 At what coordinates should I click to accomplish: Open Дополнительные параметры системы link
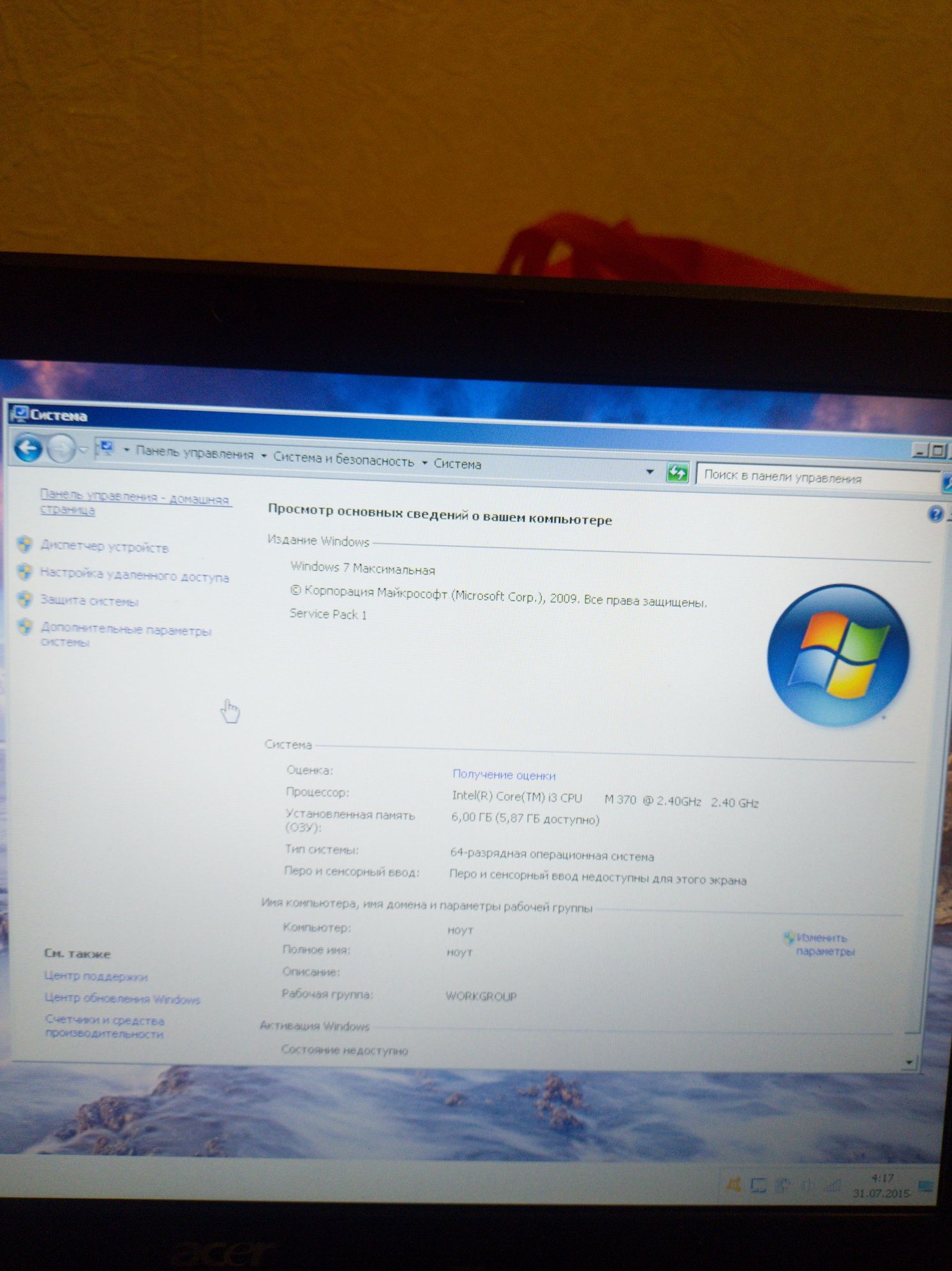126,635
